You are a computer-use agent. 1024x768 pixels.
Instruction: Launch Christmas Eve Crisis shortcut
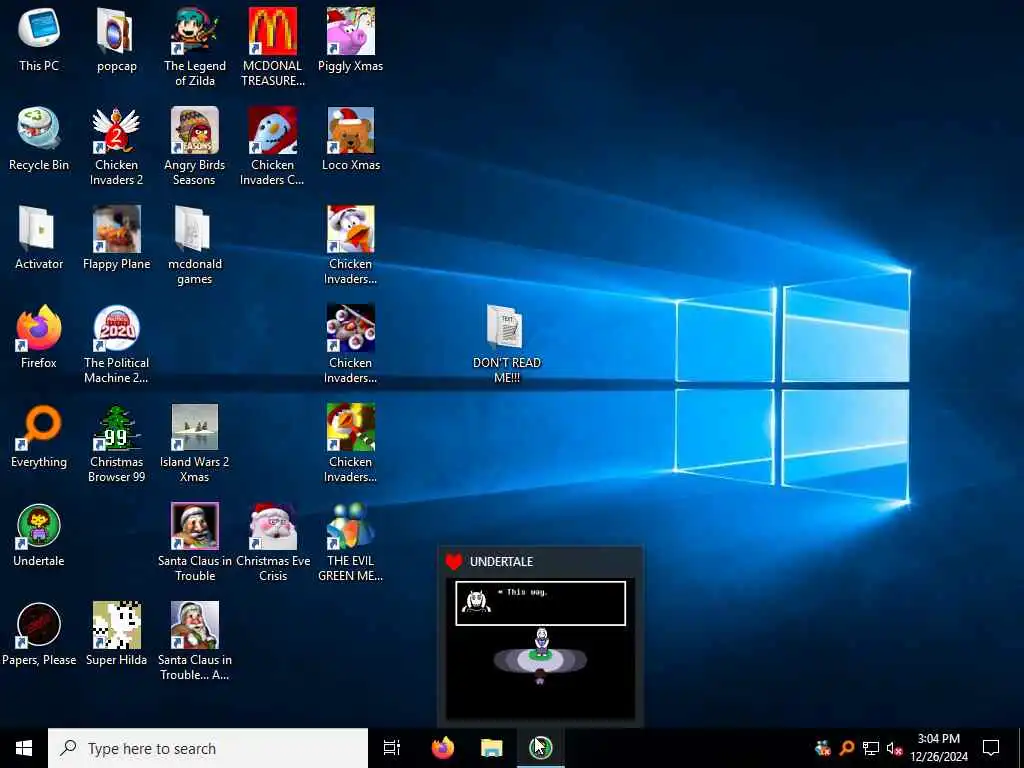coord(272,543)
